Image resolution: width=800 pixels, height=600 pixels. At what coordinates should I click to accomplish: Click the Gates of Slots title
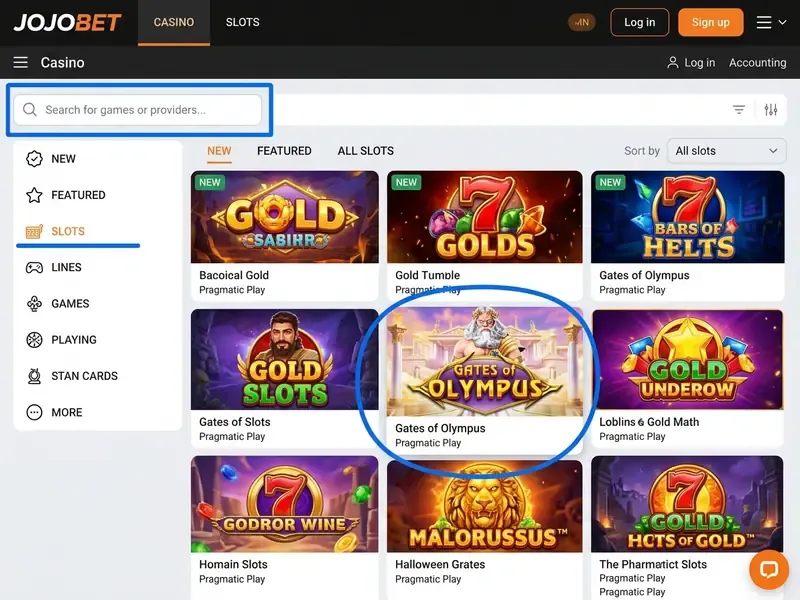tap(235, 422)
